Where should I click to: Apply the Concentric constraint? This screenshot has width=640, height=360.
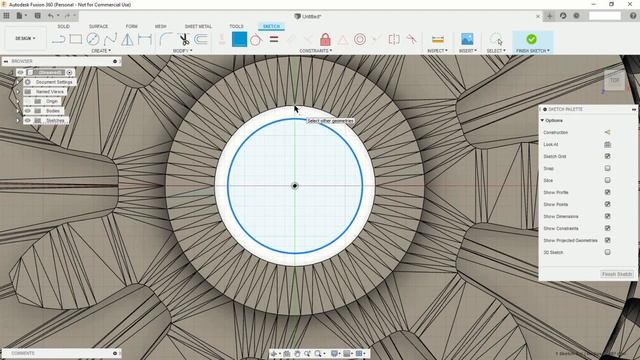(360, 39)
